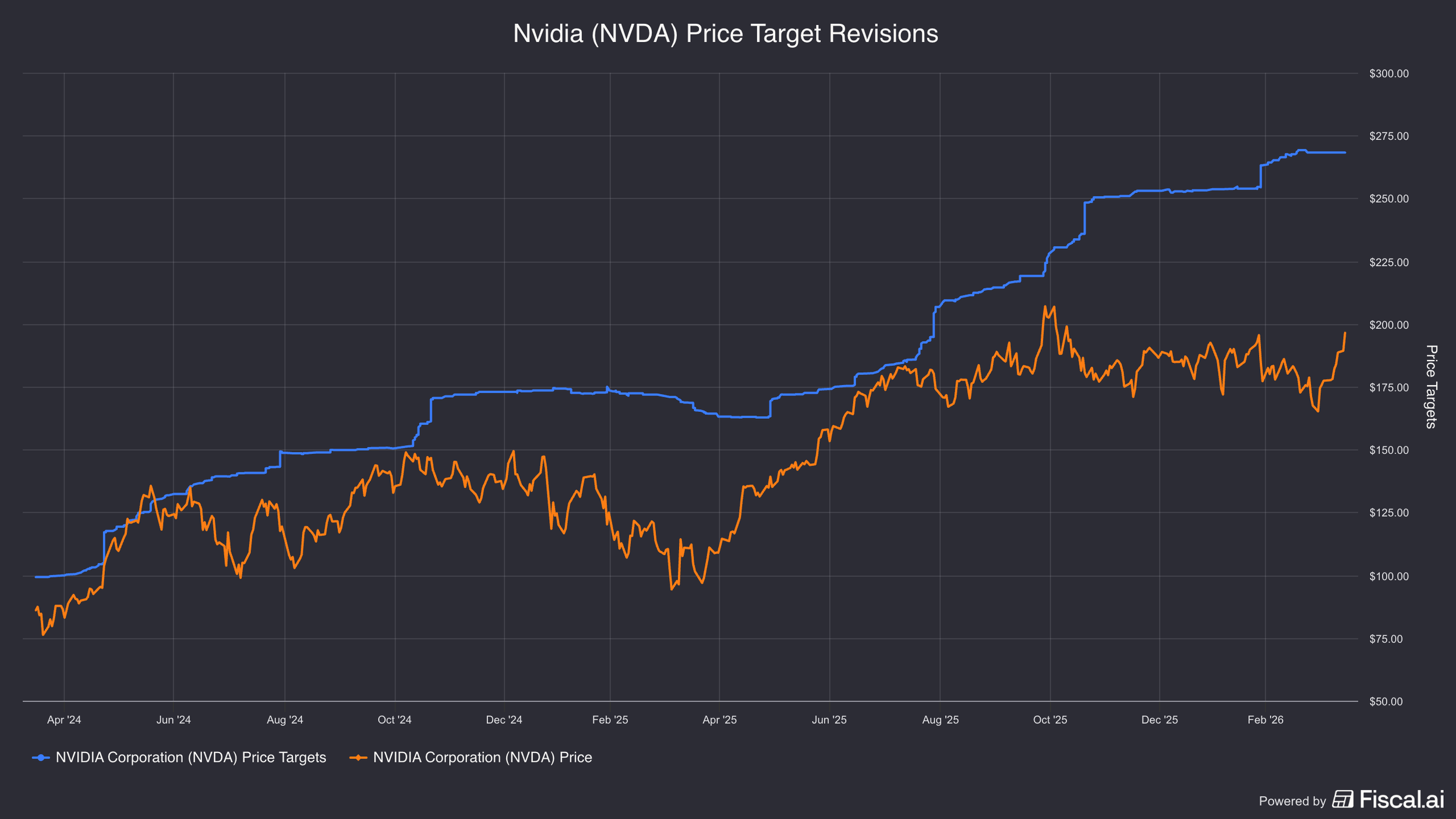
Task: Click the $300.00 y-axis label
Action: pyautogui.click(x=1389, y=74)
